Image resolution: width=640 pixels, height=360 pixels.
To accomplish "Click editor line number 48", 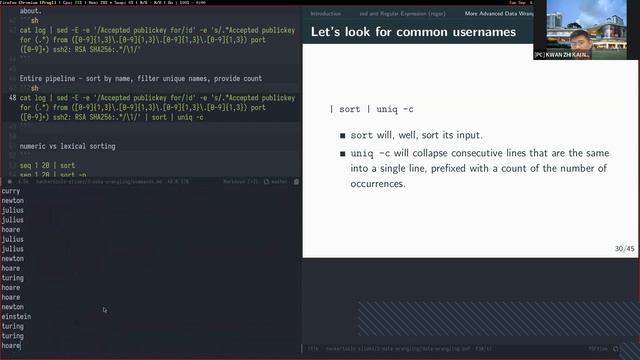I will pyautogui.click(x=13, y=98).
